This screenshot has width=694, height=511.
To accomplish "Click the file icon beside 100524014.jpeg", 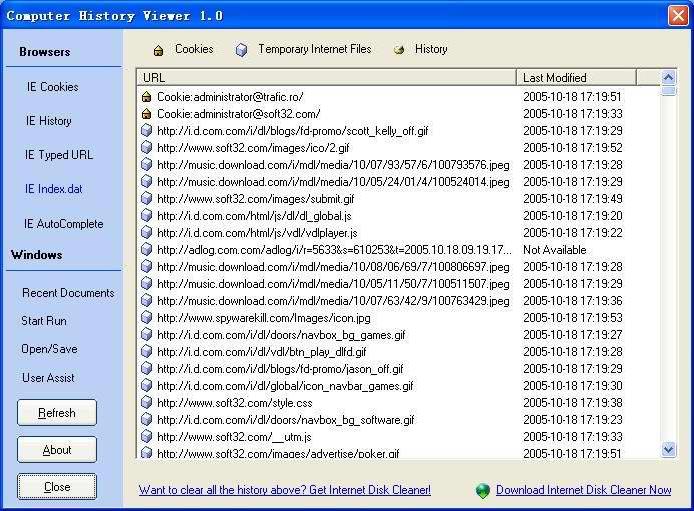I will (x=147, y=181).
